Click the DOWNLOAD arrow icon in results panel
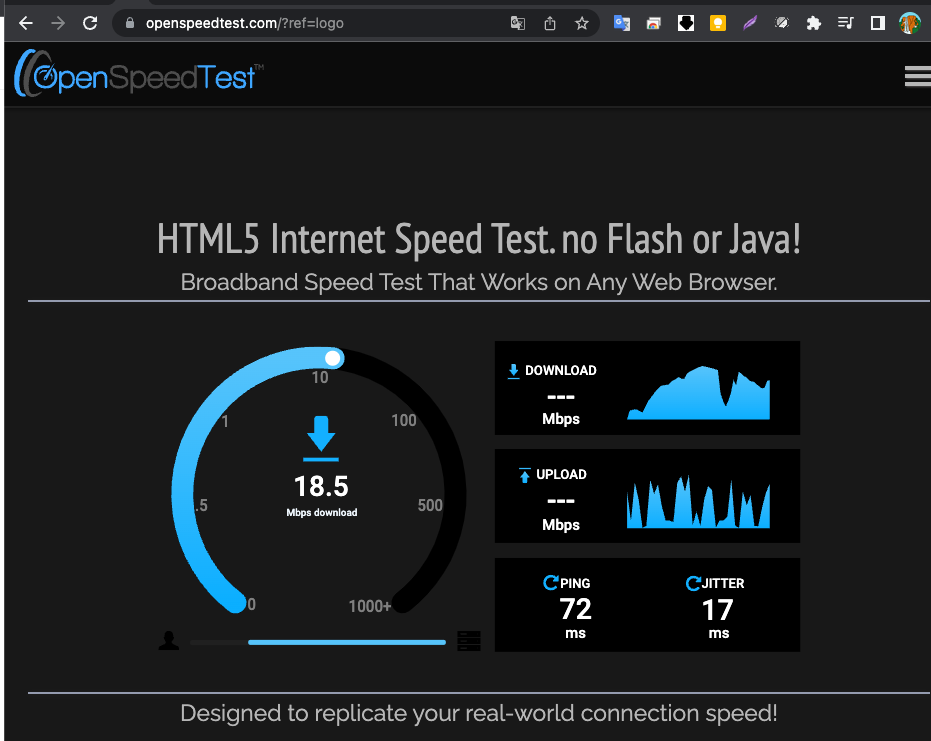931x741 pixels. [514, 371]
